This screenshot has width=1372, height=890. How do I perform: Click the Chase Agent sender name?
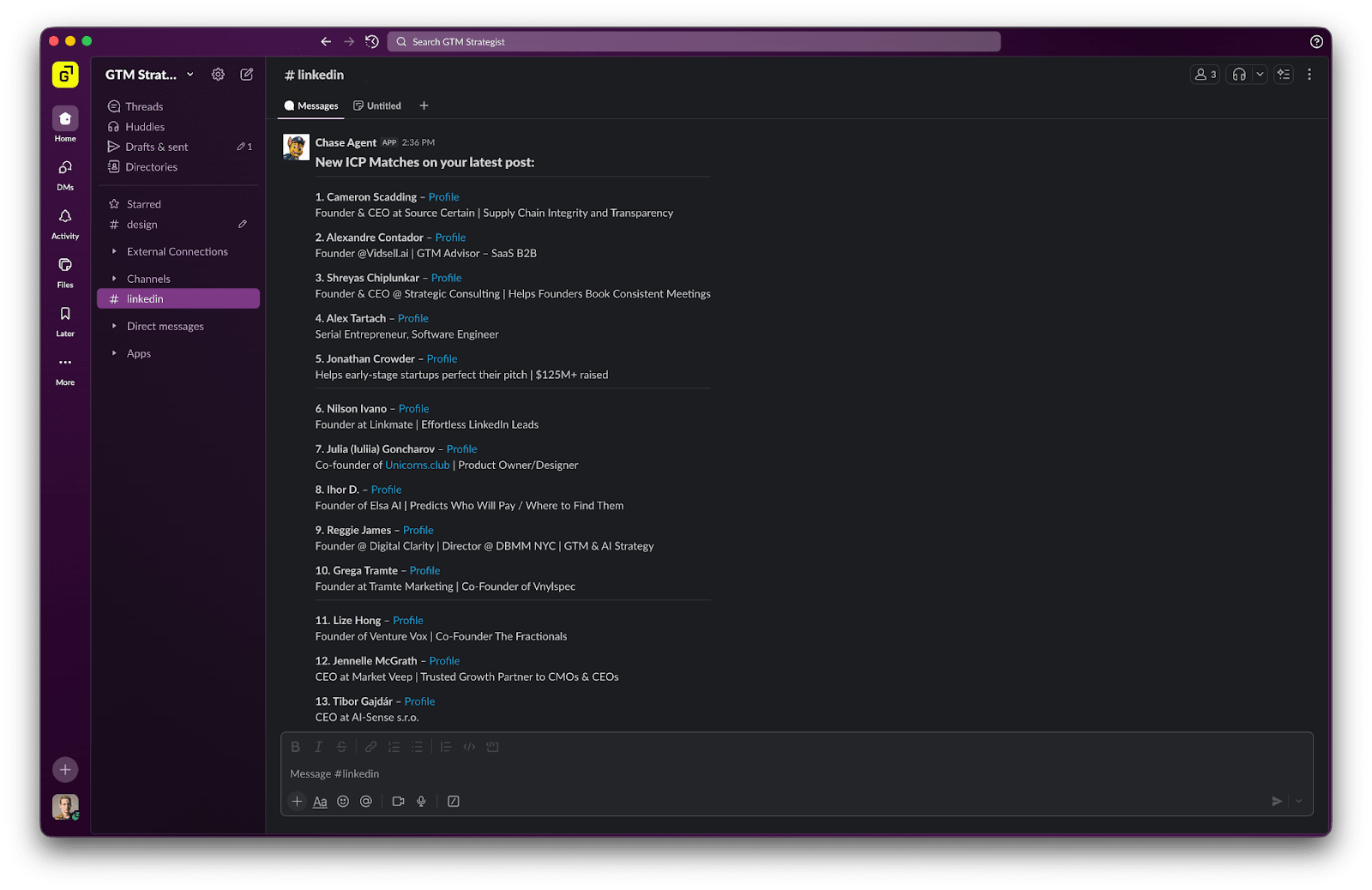(x=346, y=142)
